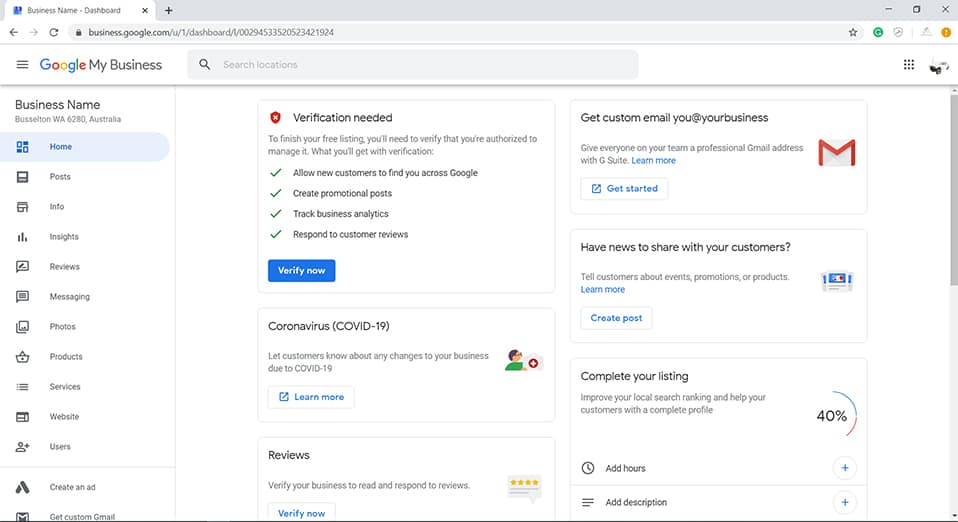
Task: Click Business Name heading in sidebar
Action: click(x=57, y=105)
